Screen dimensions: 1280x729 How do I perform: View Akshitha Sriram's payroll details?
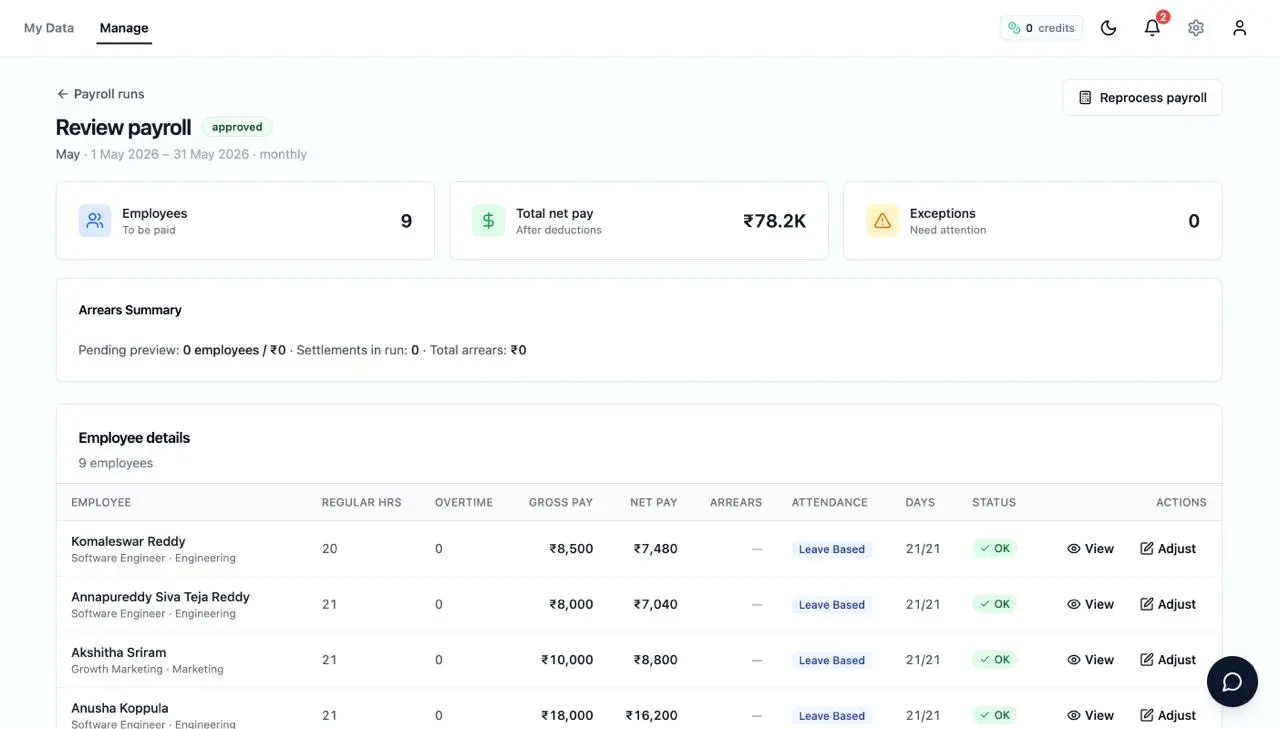tap(1090, 660)
